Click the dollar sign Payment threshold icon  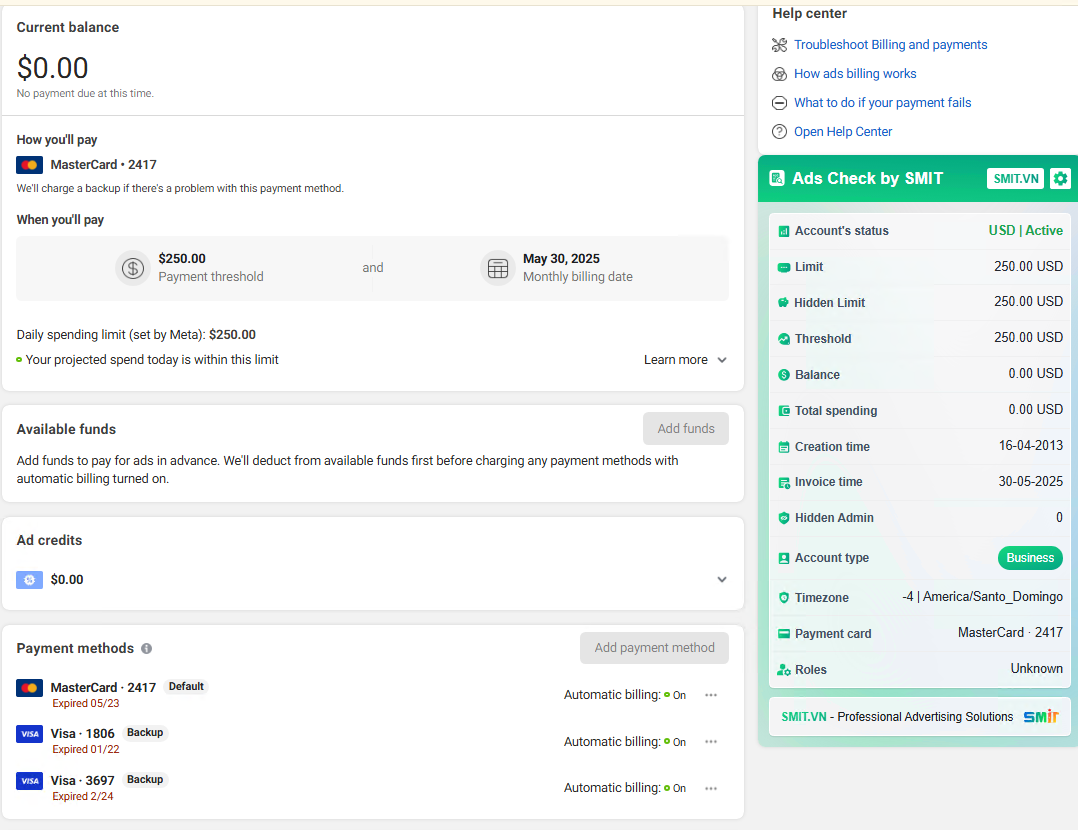click(133, 267)
